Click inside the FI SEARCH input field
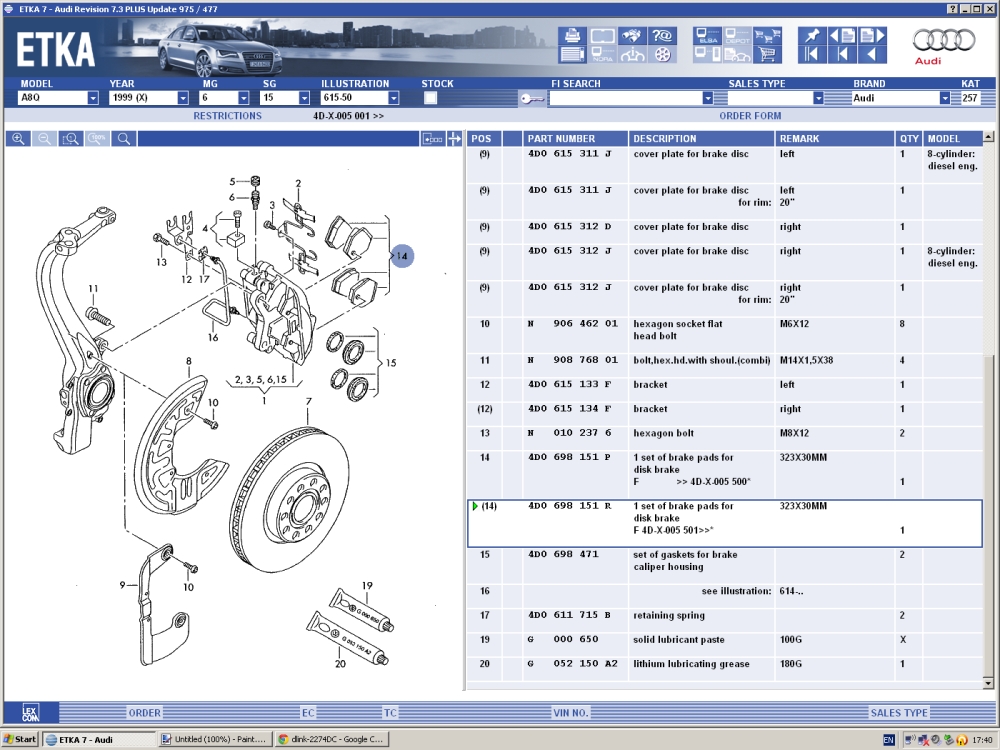 click(625, 98)
